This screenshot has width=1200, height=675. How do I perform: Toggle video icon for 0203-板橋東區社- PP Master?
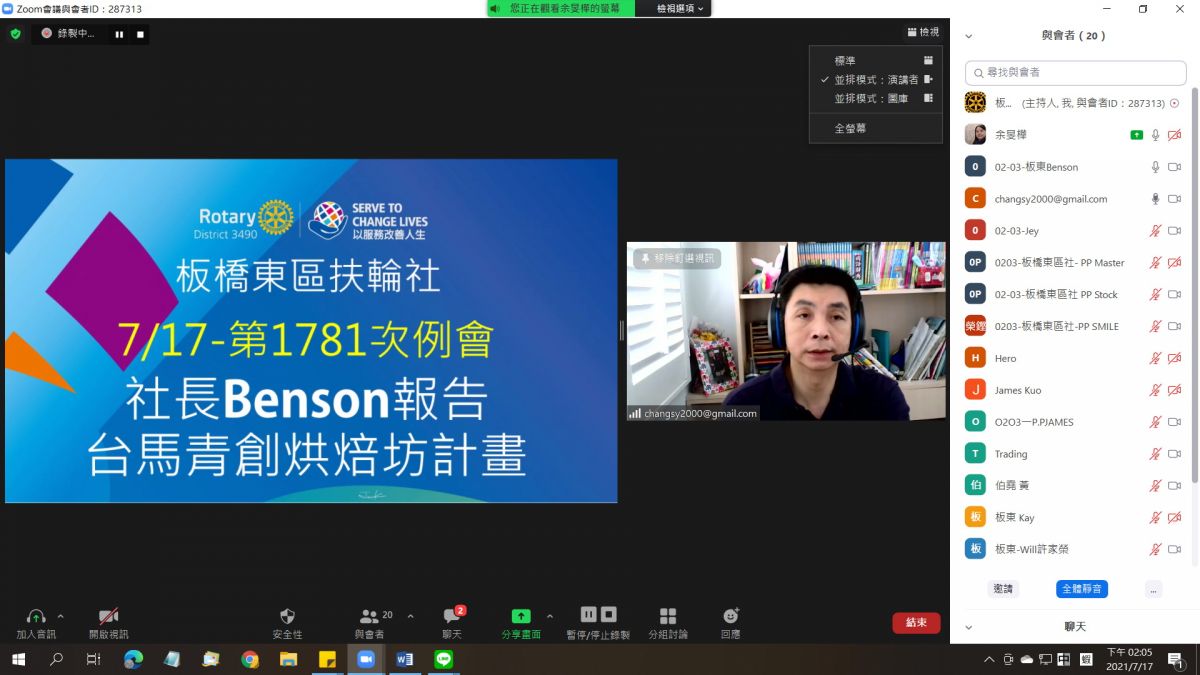(x=1175, y=263)
